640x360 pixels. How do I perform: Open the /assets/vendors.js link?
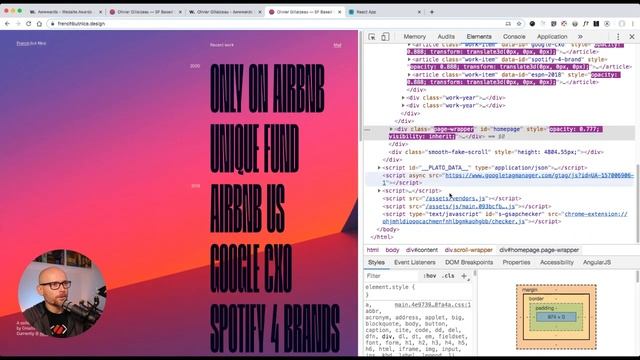coord(455,198)
